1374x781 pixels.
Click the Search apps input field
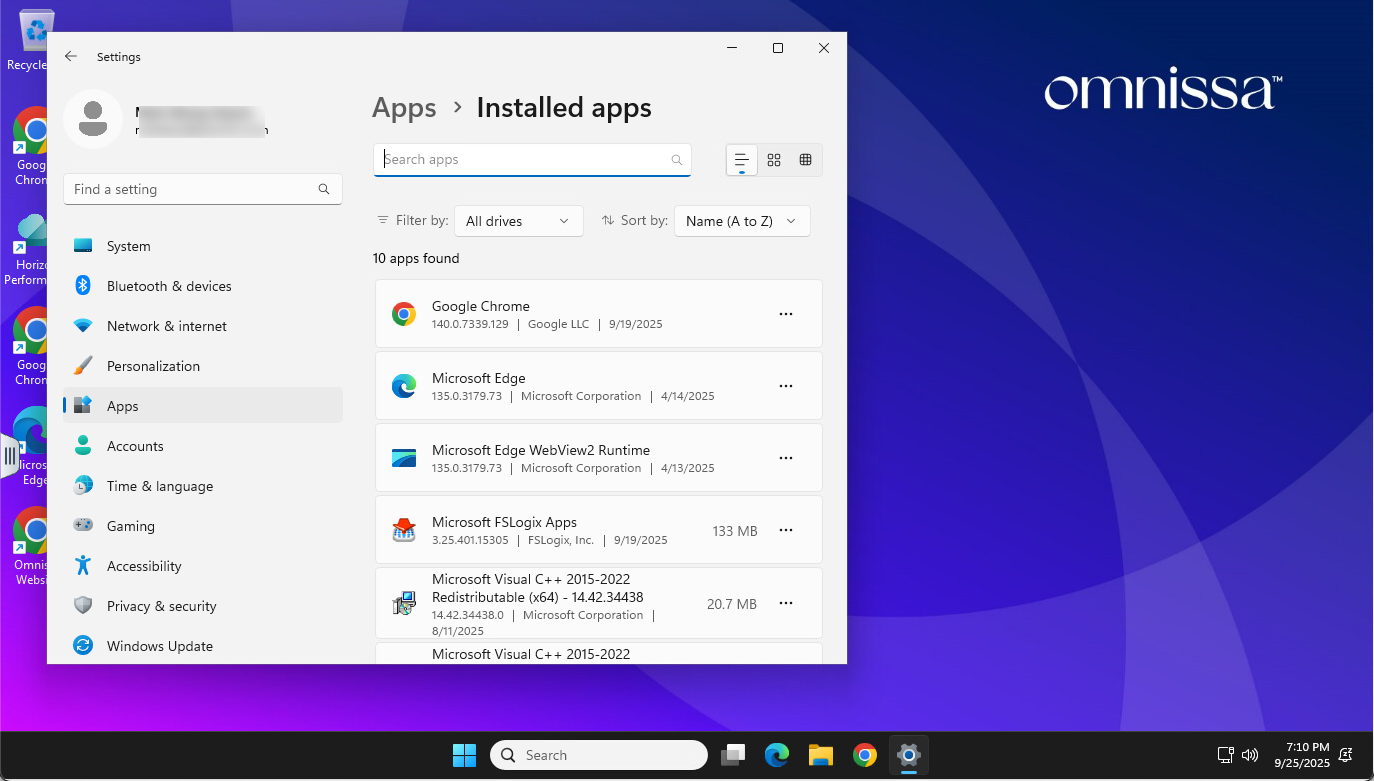525,160
